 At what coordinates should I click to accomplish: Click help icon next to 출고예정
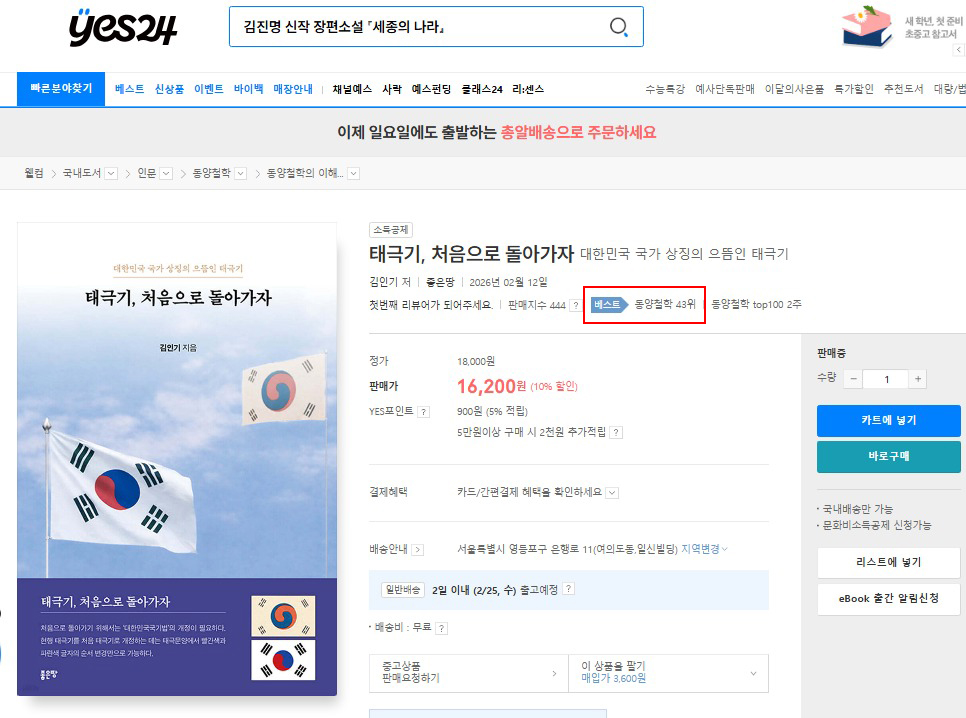[x=568, y=589]
